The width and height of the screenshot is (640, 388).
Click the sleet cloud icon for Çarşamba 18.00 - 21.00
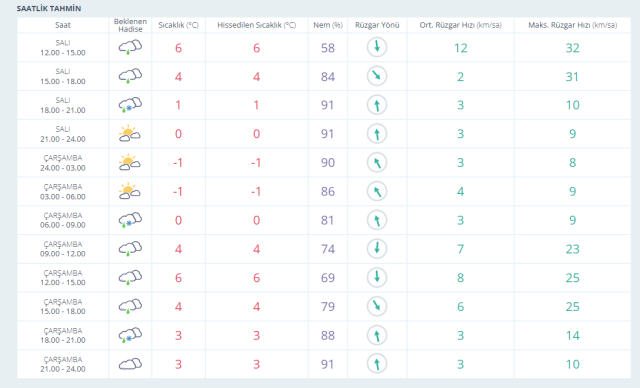130,335
